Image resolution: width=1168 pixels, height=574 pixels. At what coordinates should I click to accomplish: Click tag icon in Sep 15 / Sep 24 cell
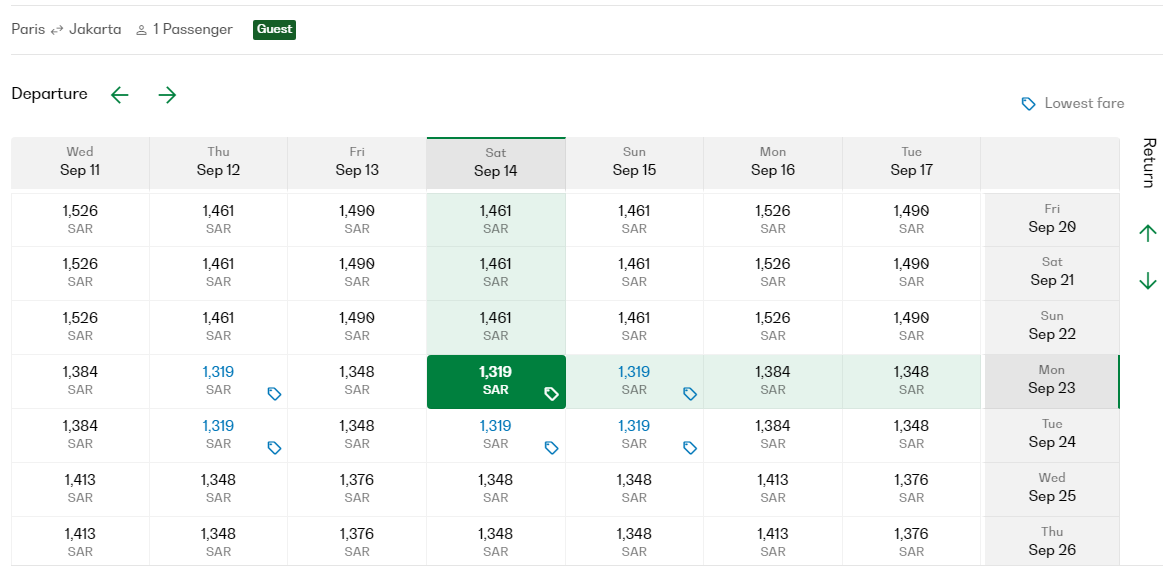(690, 447)
